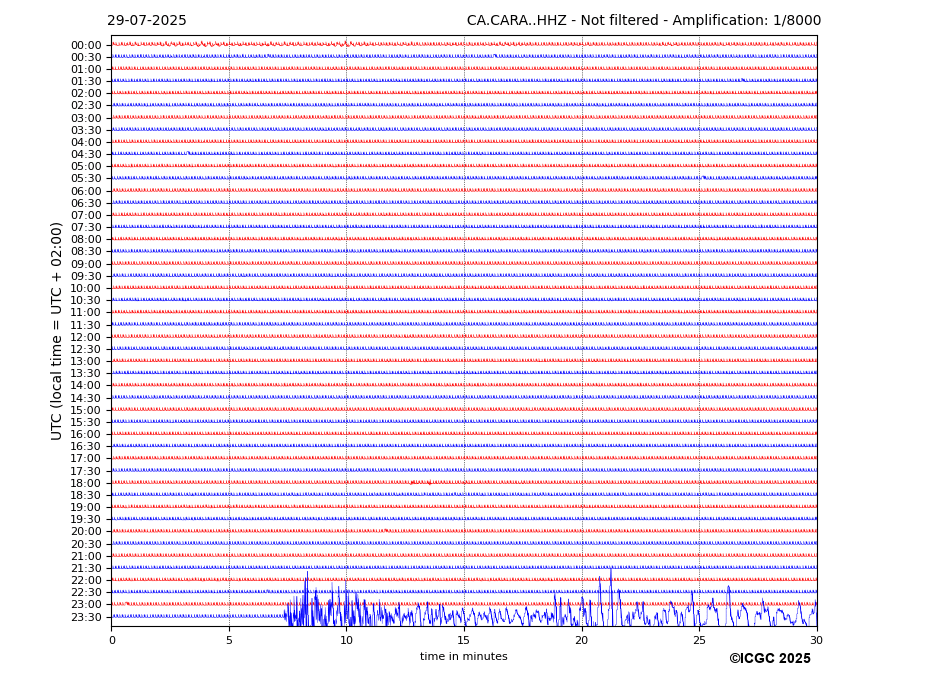The width and height of the screenshot is (927, 696).
Task: Click the 07:30 time row label
Action: (x=86, y=227)
